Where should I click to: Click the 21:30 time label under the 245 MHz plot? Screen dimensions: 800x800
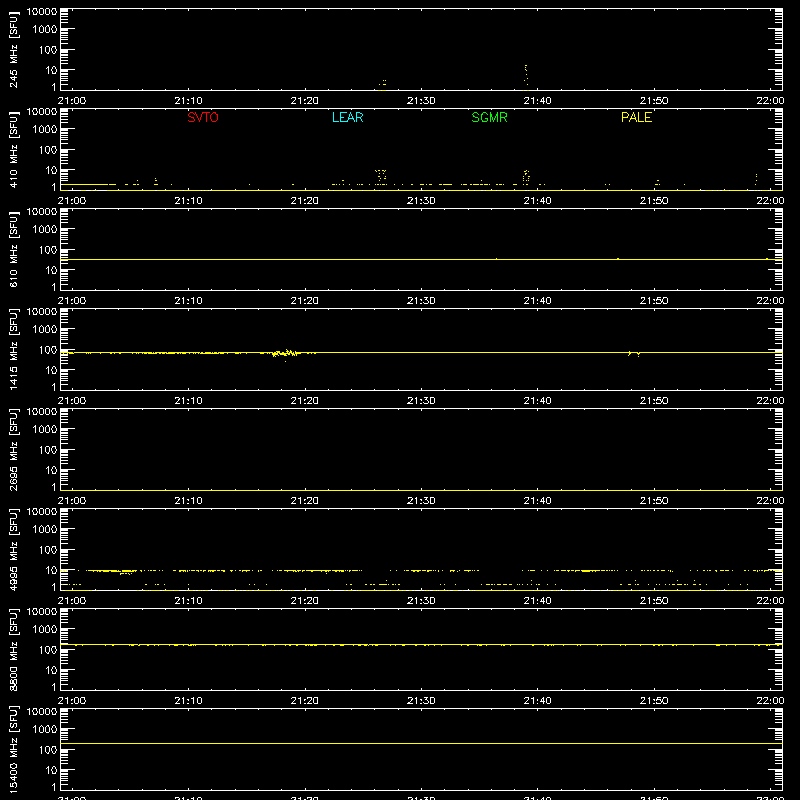[x=421, y=101]
